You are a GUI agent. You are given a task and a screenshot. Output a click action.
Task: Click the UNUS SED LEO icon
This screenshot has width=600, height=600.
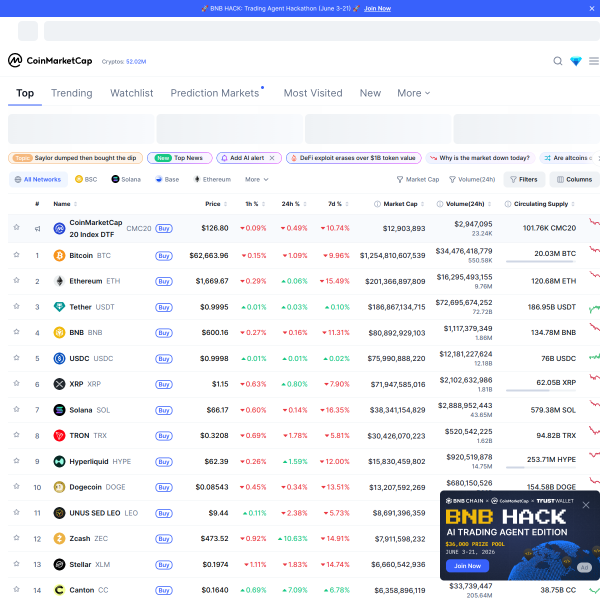(59, 513)
